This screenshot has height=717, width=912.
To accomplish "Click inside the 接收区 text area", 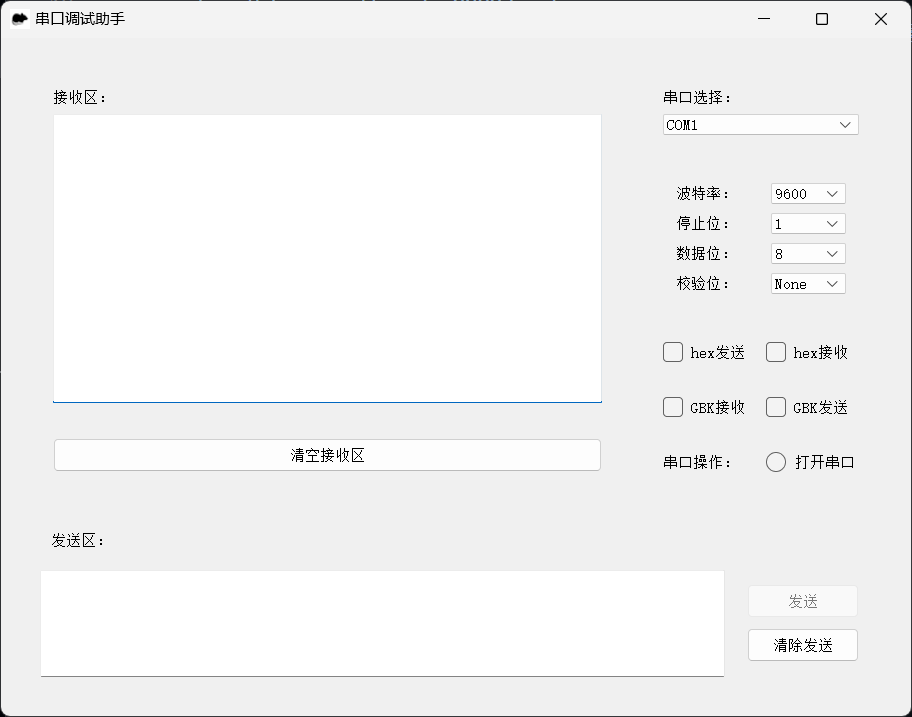I will pos(327,258).
